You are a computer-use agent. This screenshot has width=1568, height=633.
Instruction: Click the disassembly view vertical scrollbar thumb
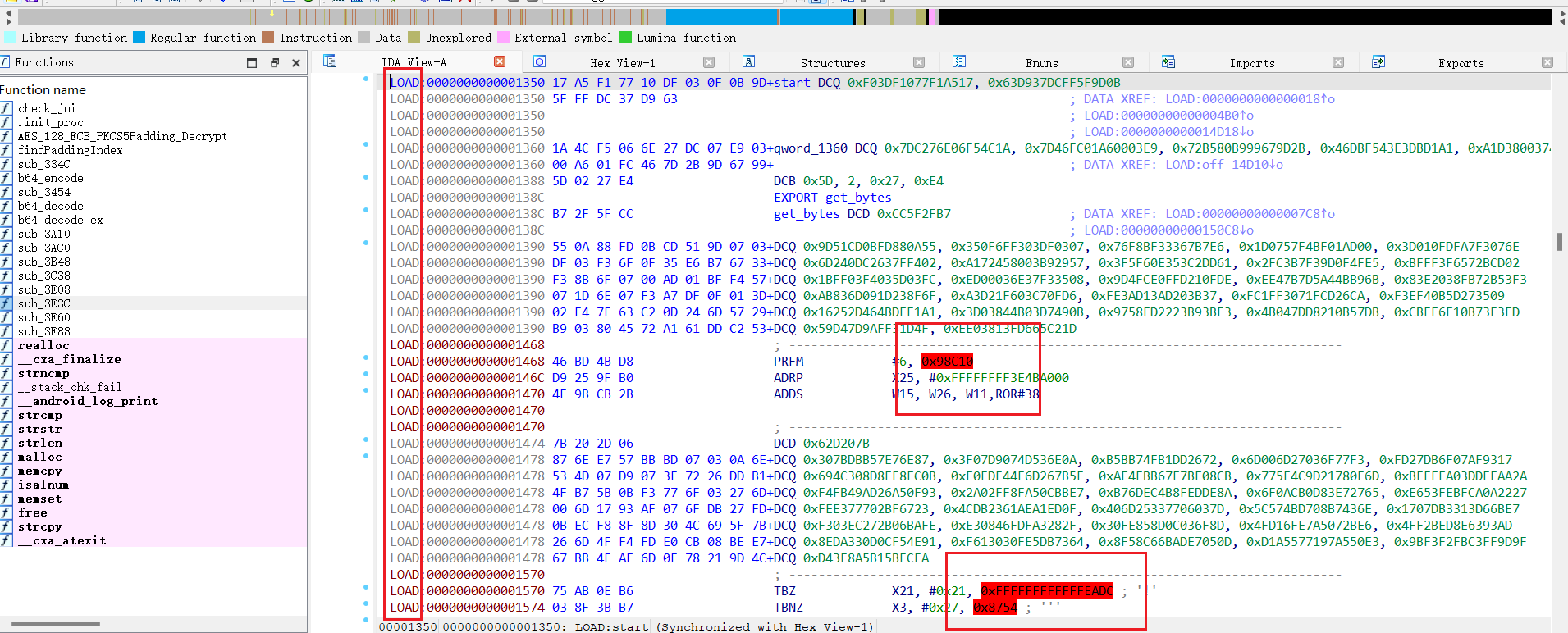[1560, 243]
